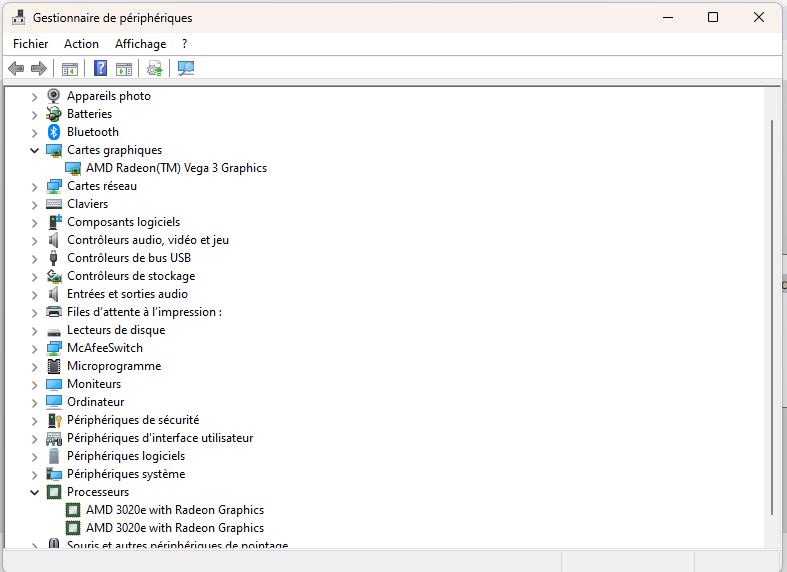Click the Contrôleurs de bus USB plug icon
This screenshot has width=787, height=572.
click(54, 258)
